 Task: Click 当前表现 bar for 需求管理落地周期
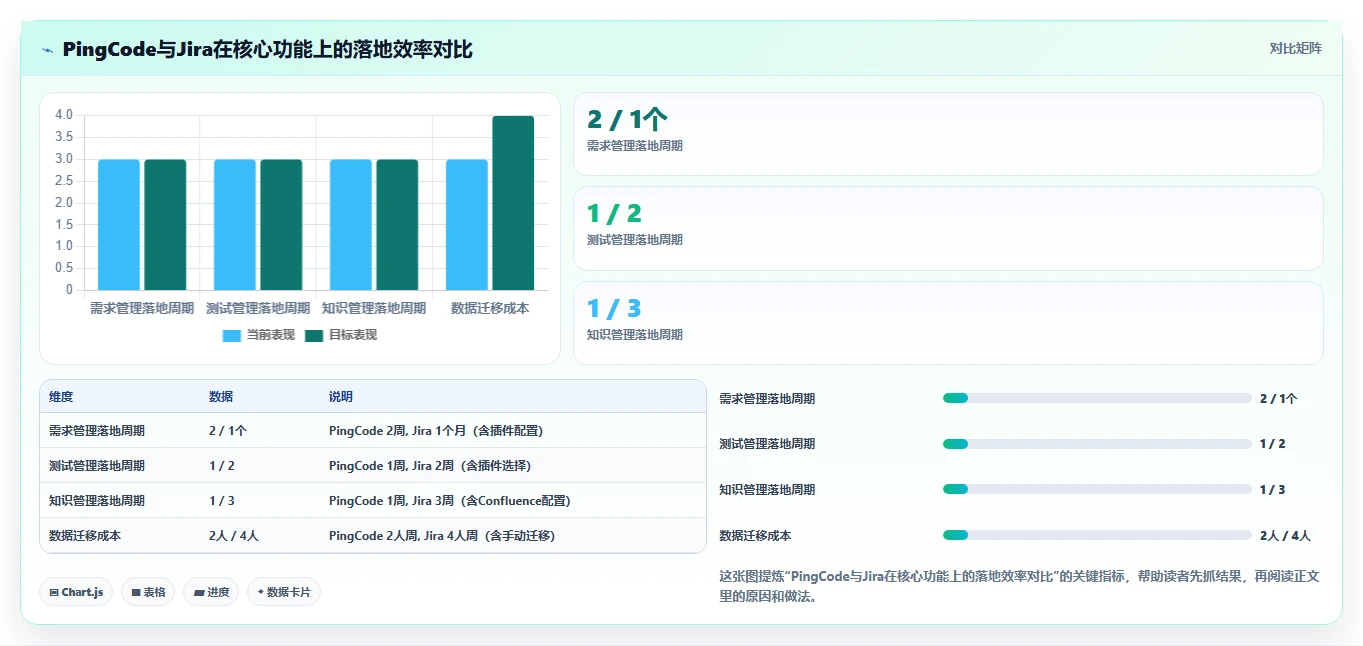(119, 225)
